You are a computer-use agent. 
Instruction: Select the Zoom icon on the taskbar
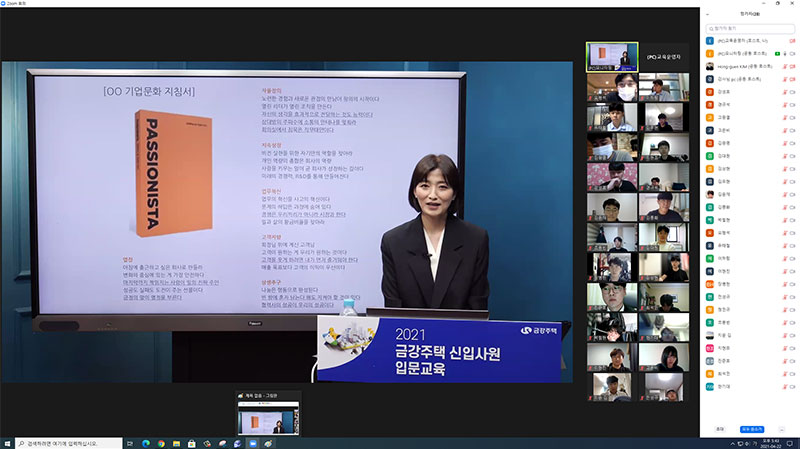253,443
